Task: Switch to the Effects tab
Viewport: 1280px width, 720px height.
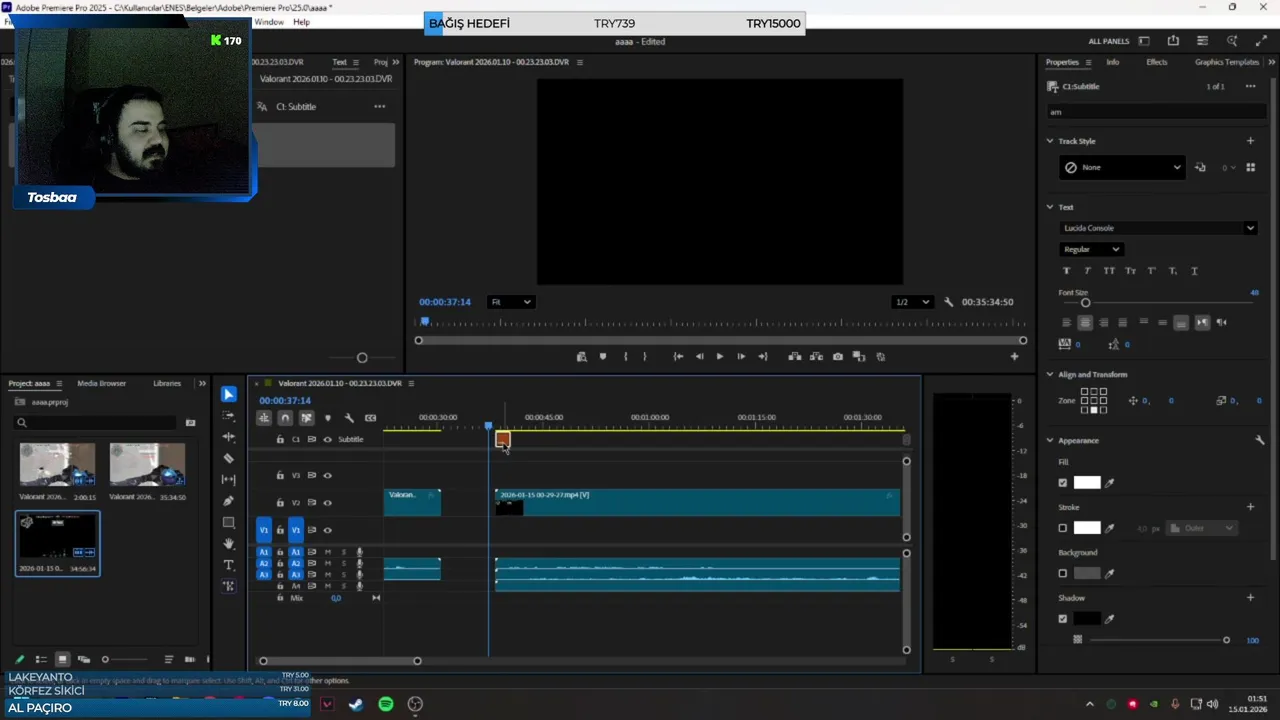Action: tap(1157, 62)
